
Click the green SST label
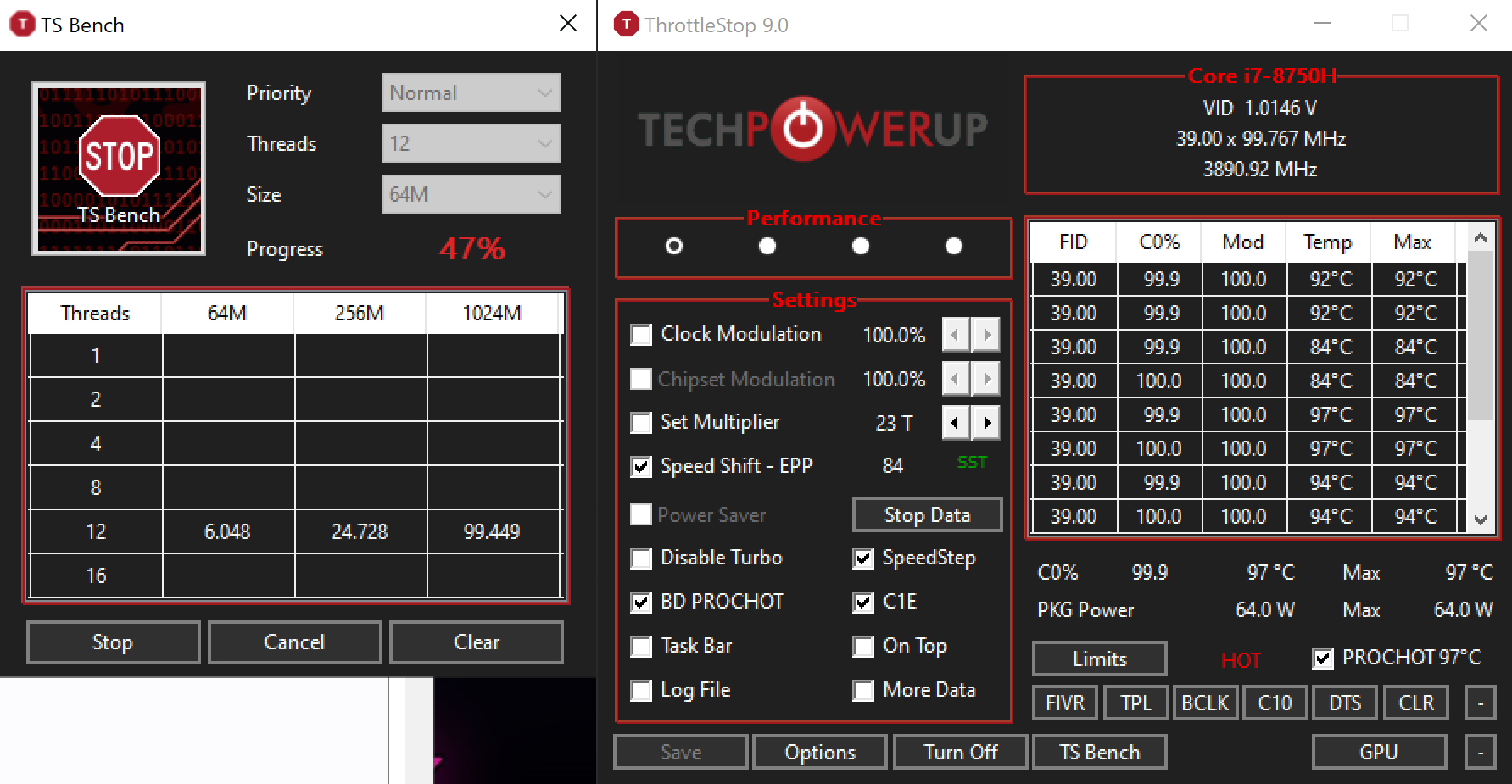coord(972,462)
